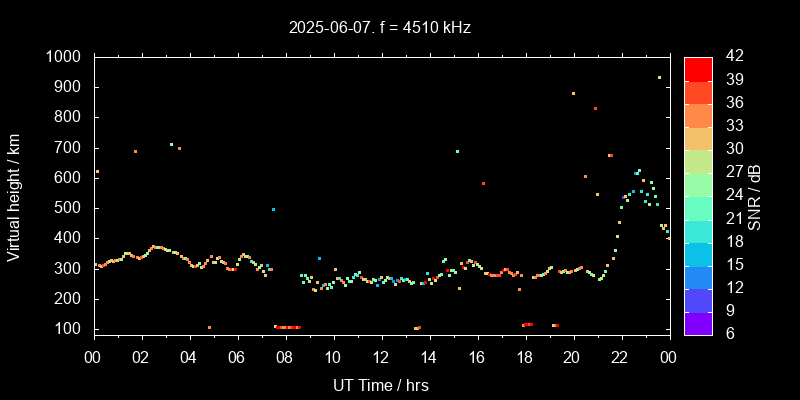Click the 06 hour tick on time axis
The image size is (800, 400).
point(237,356)
